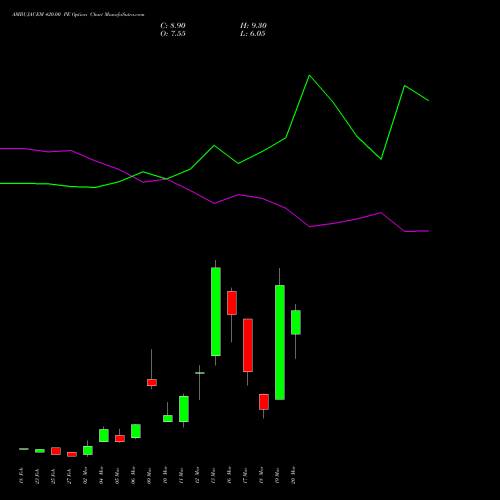This screenshot has width=500, height=500.
Task: Click the green candle above 20 Mar
Action: coord(296,322)
